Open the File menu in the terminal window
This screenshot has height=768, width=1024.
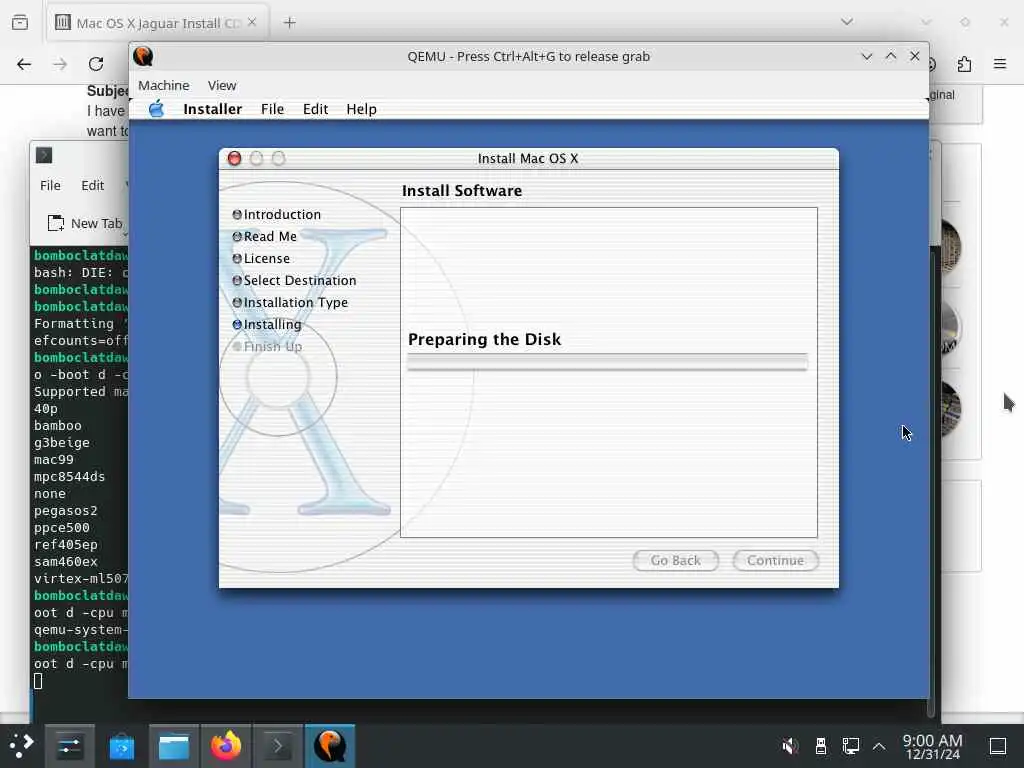click(x=50, y=185)
